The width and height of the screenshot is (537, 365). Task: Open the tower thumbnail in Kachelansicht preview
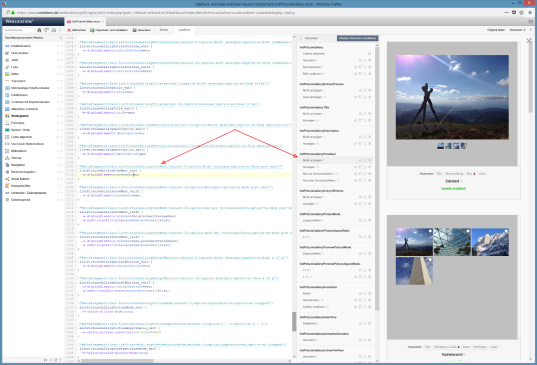pos(414,271)
